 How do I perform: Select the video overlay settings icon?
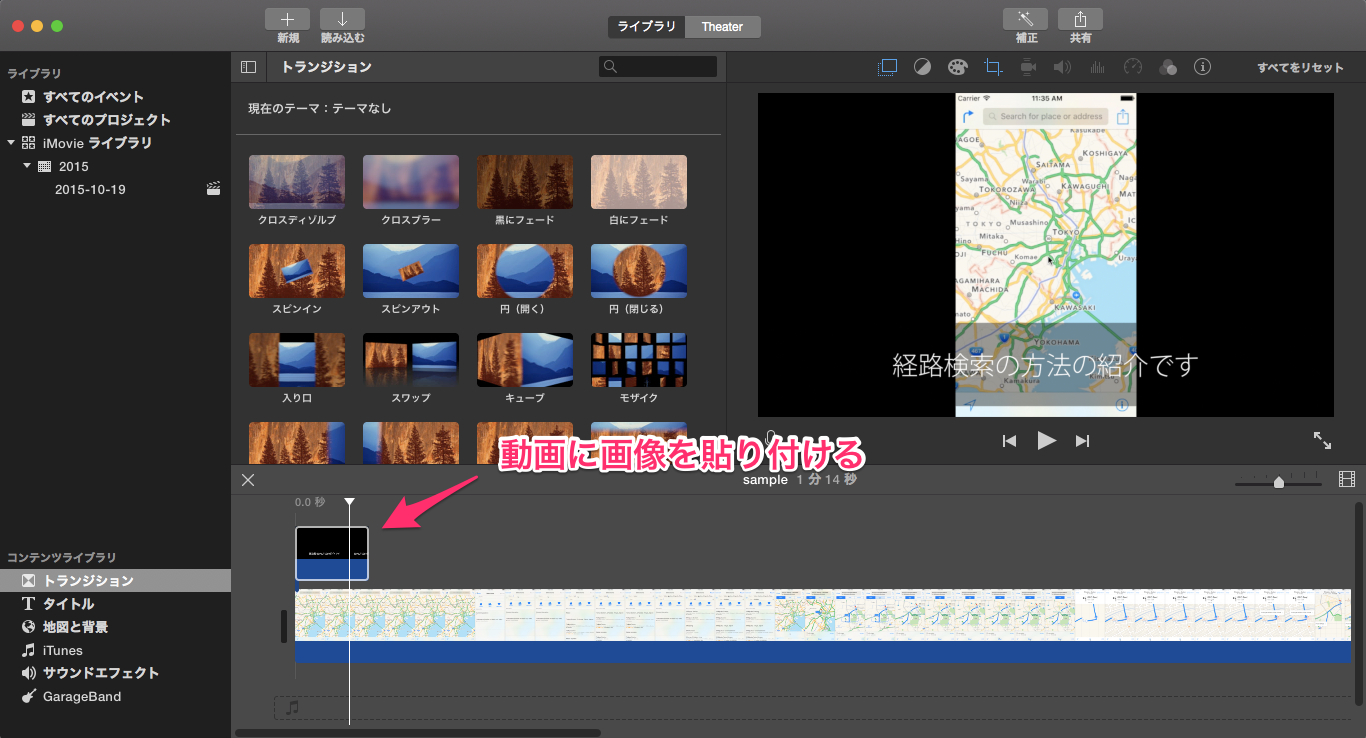(x=887, y=67)
